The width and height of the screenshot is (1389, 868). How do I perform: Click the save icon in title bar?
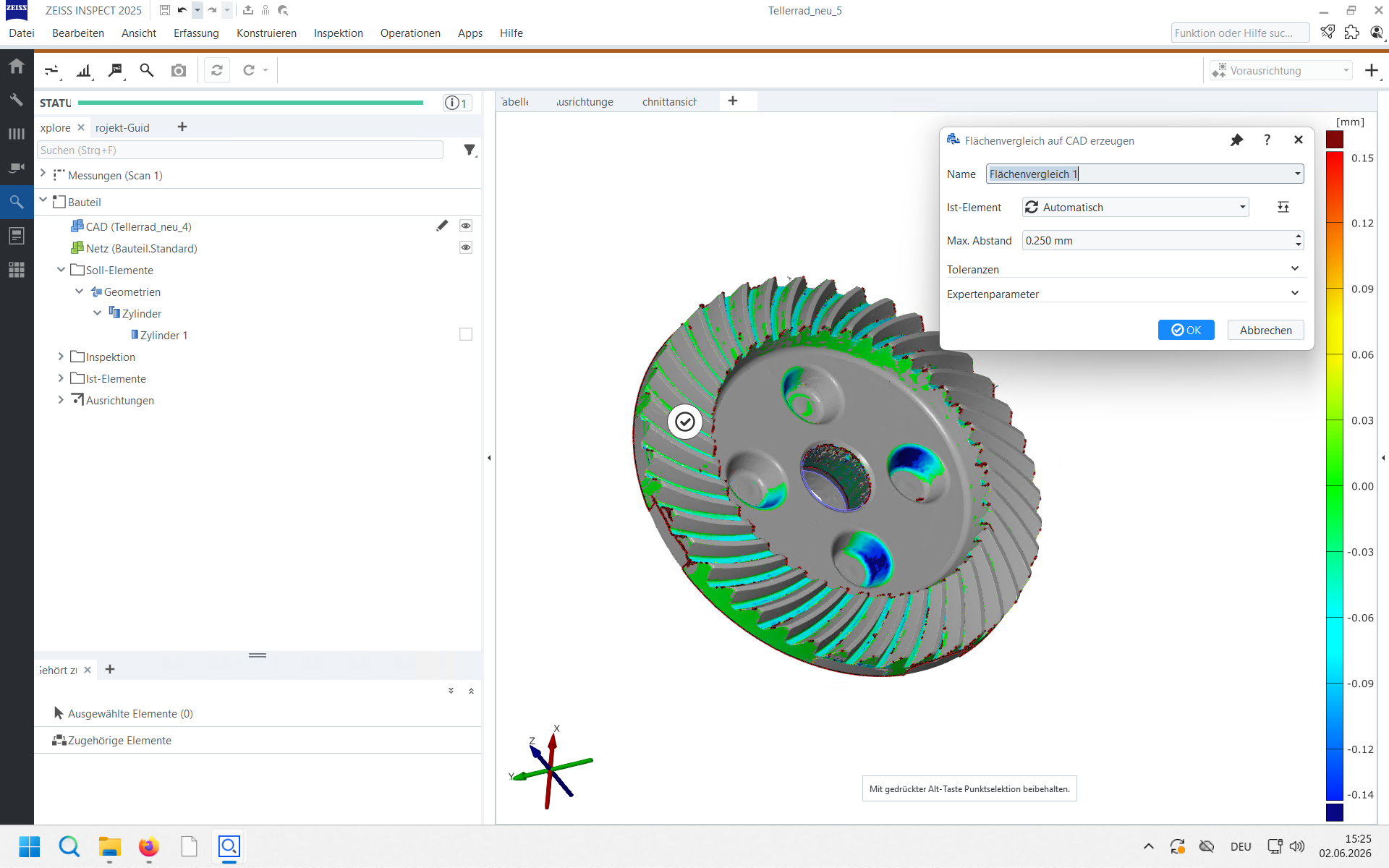click(165, 10)
